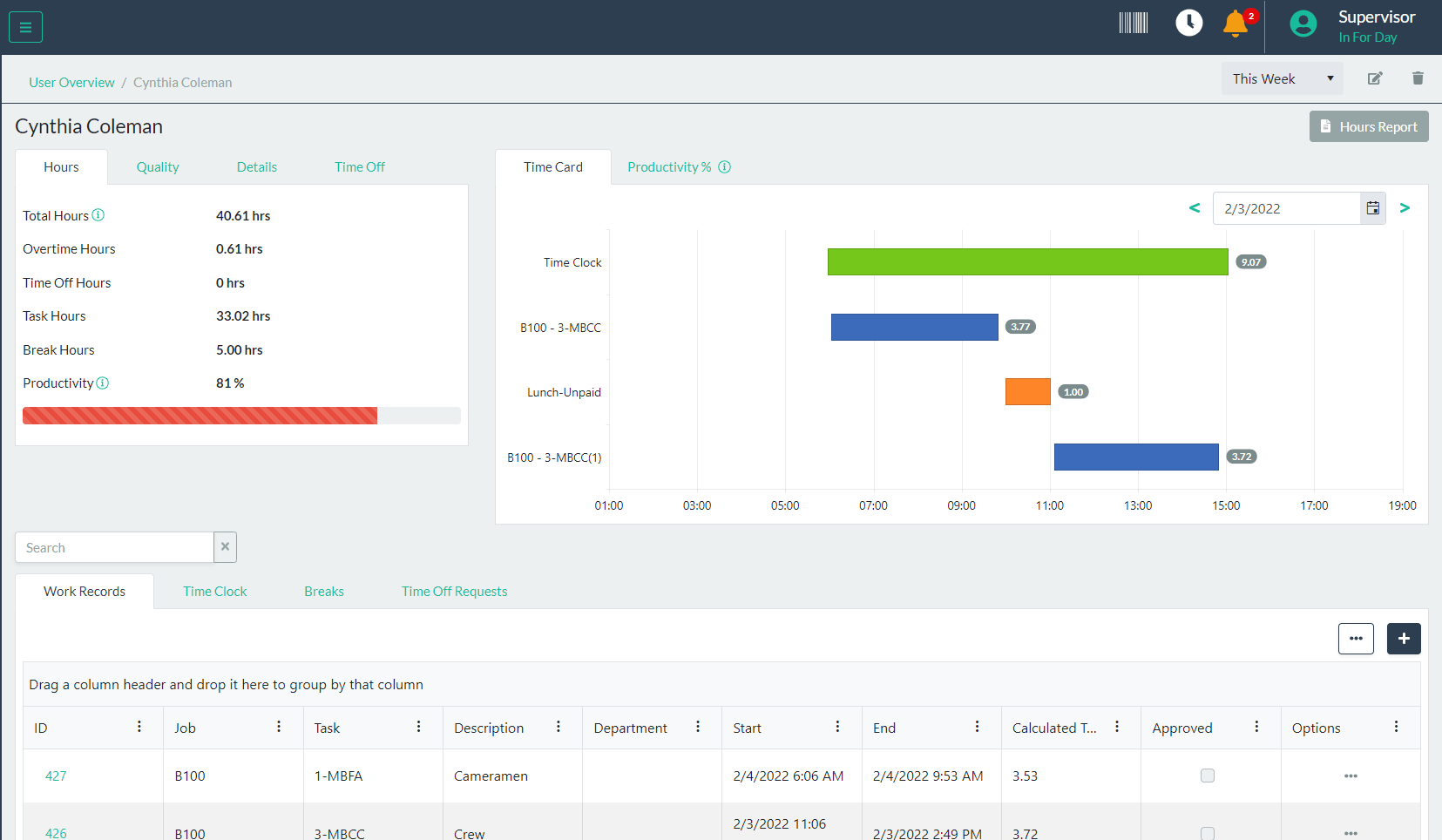Open Job column menu
The height and width of the screenshot is (840, 1442).
tap(279, 727)
